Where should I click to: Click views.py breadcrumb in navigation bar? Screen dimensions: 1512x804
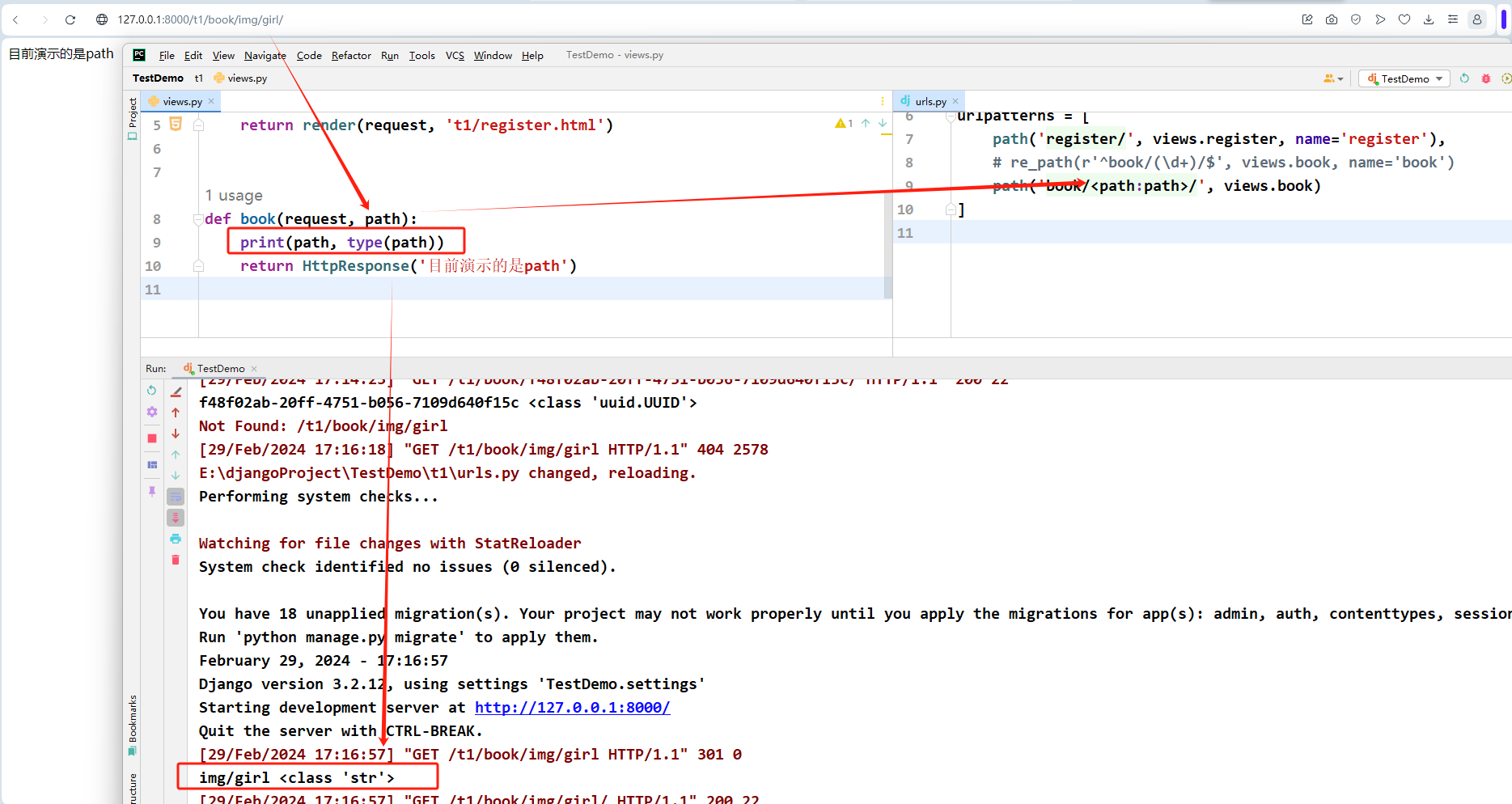(x=240, y=78)
